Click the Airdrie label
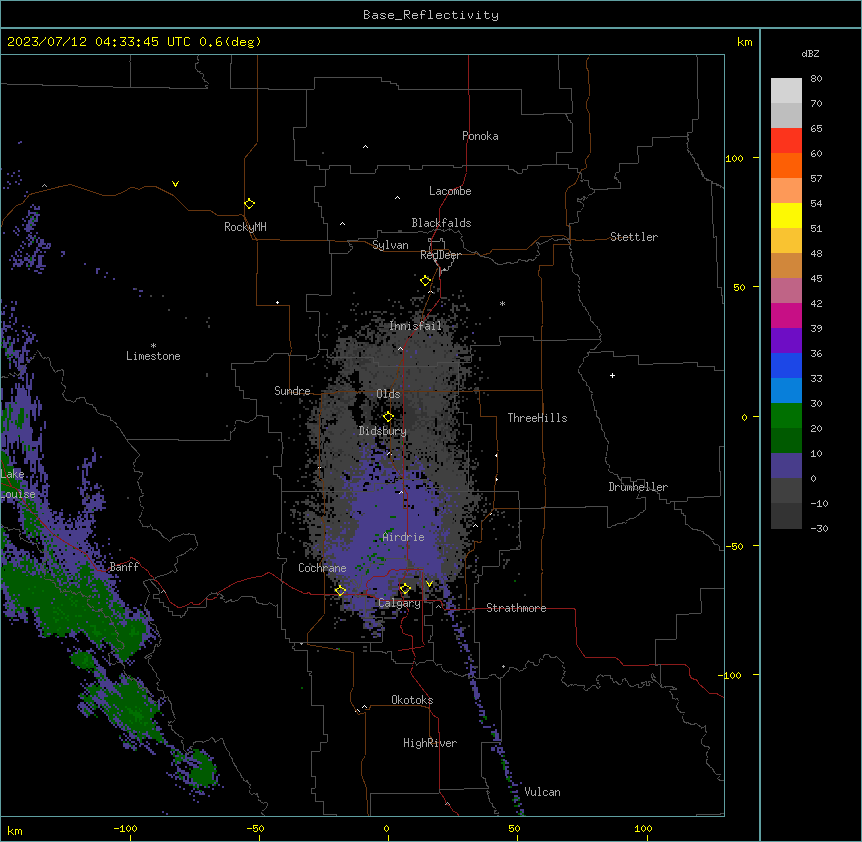Image resolution: width=862 pixels, height=842 pixels. point(404,537)
